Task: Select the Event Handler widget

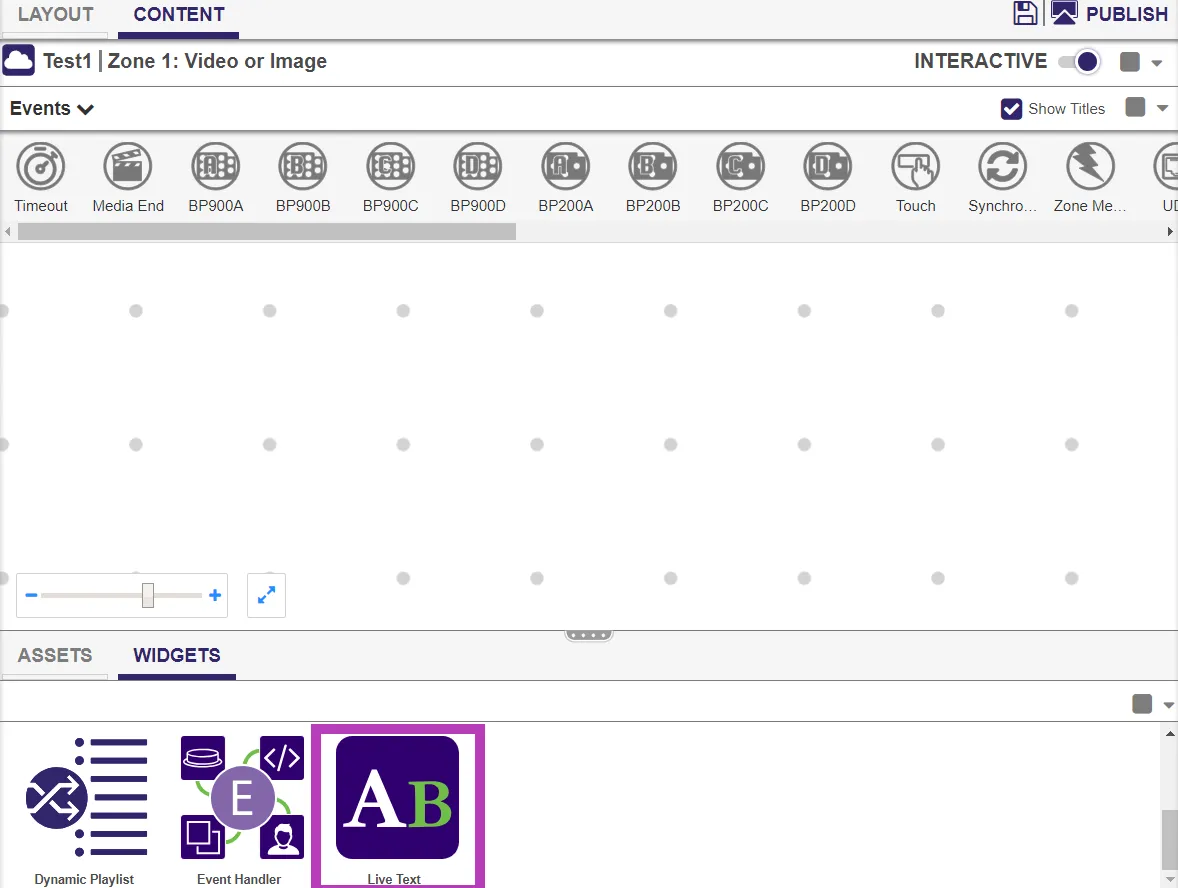Action: pyautogui.click(x=242, y=798)
